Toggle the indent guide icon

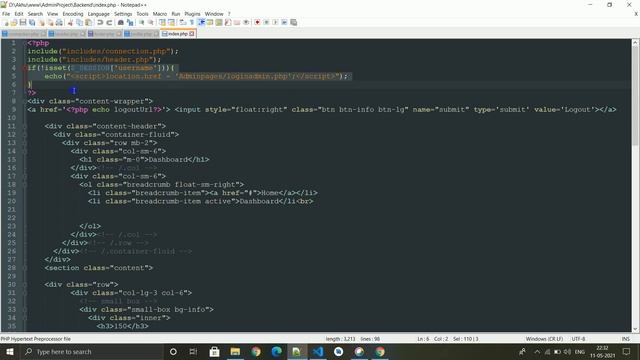tap(201, 22)
